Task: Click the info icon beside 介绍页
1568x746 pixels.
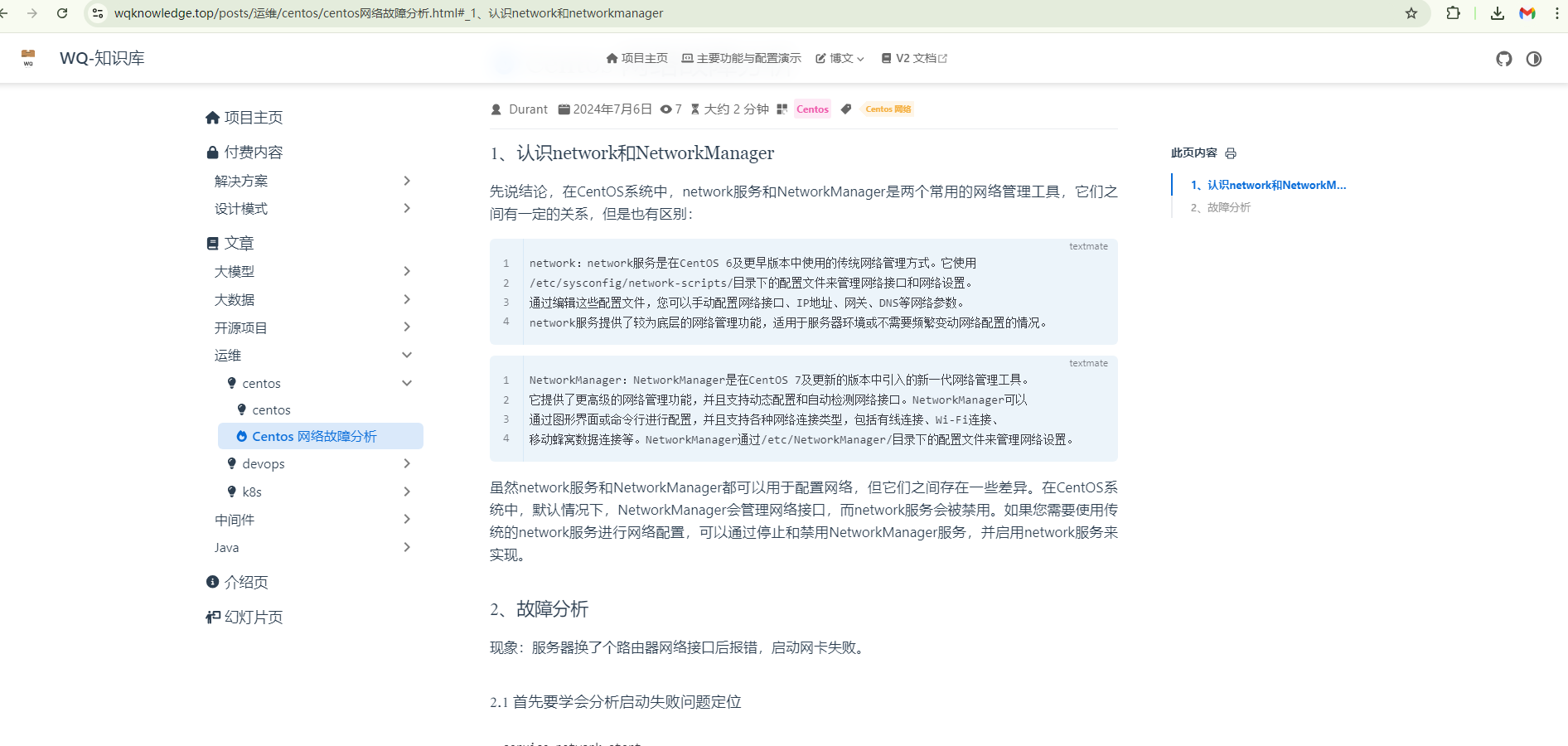Action: point(213,582)
